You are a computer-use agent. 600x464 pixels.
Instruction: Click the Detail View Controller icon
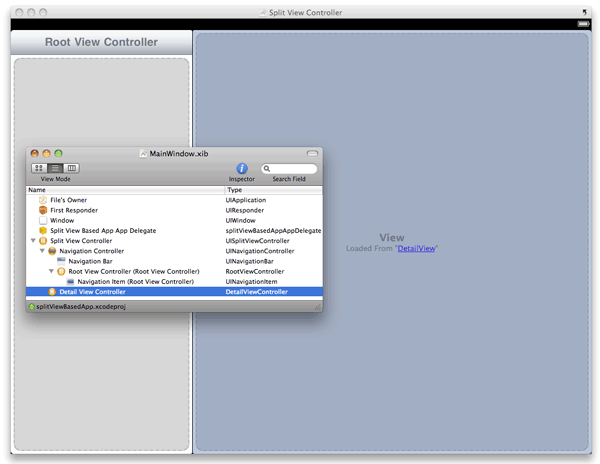click(x=52, y=292)
